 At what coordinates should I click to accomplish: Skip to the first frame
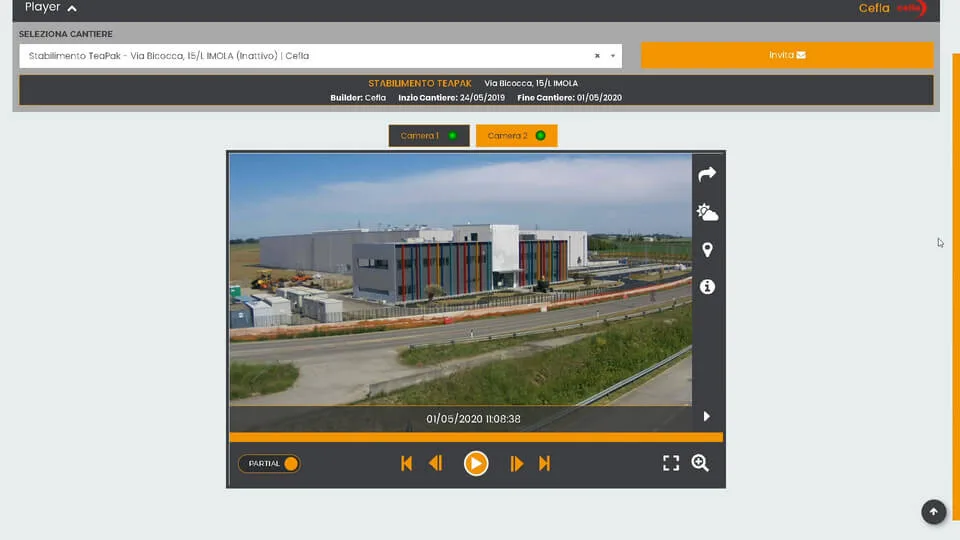(406, 463)
